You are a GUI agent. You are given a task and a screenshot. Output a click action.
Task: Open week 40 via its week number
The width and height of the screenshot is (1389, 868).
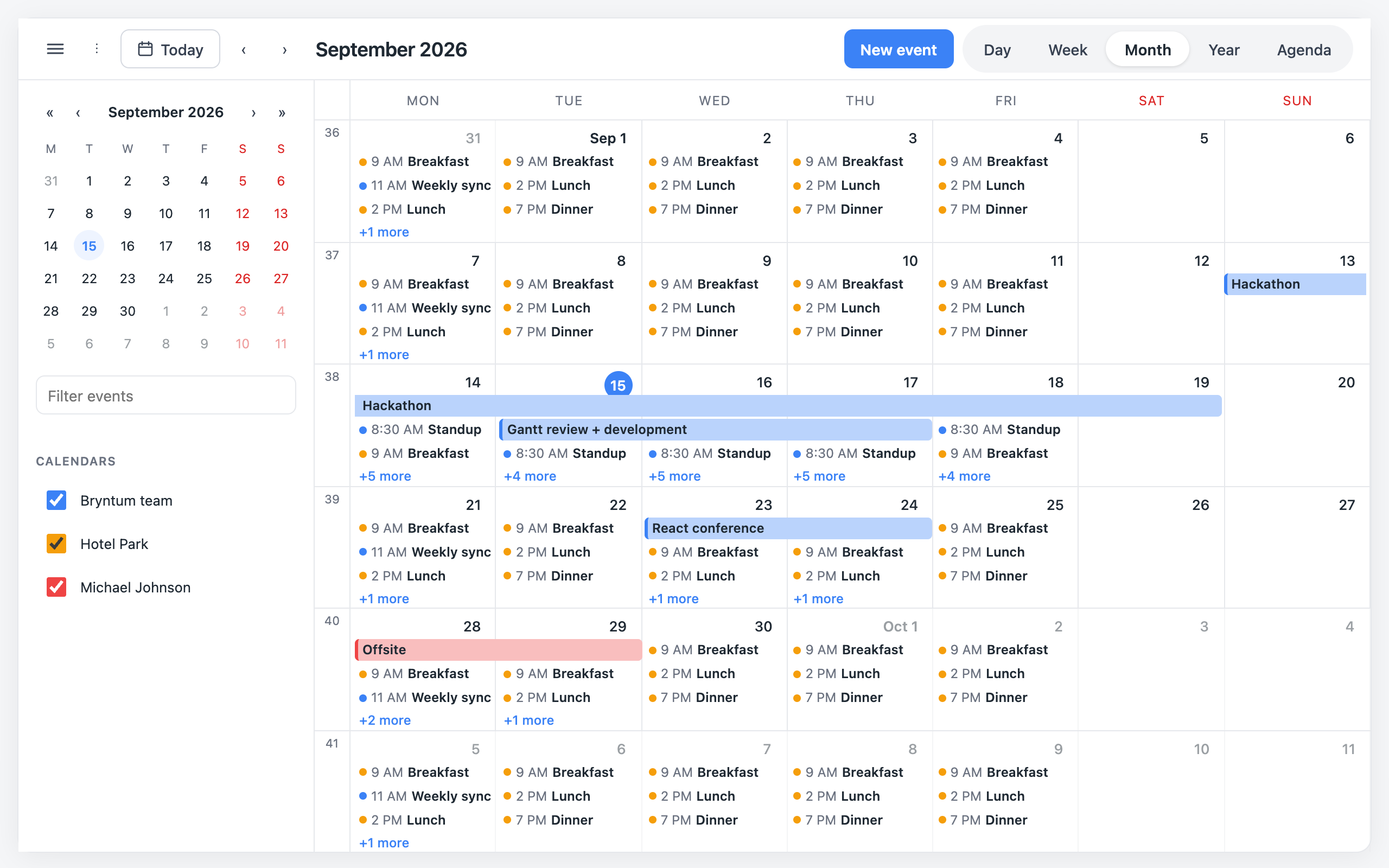tap(332, 621)
